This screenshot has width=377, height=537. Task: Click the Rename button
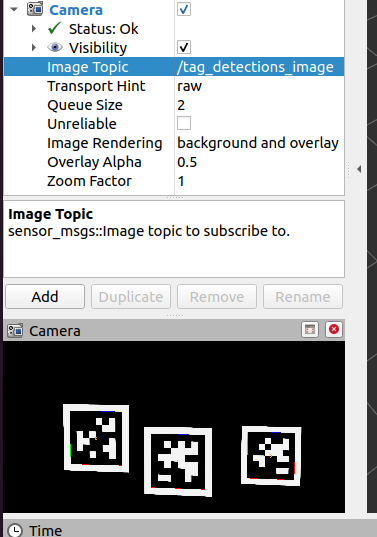pyautogui.click(x=303, y=297)
